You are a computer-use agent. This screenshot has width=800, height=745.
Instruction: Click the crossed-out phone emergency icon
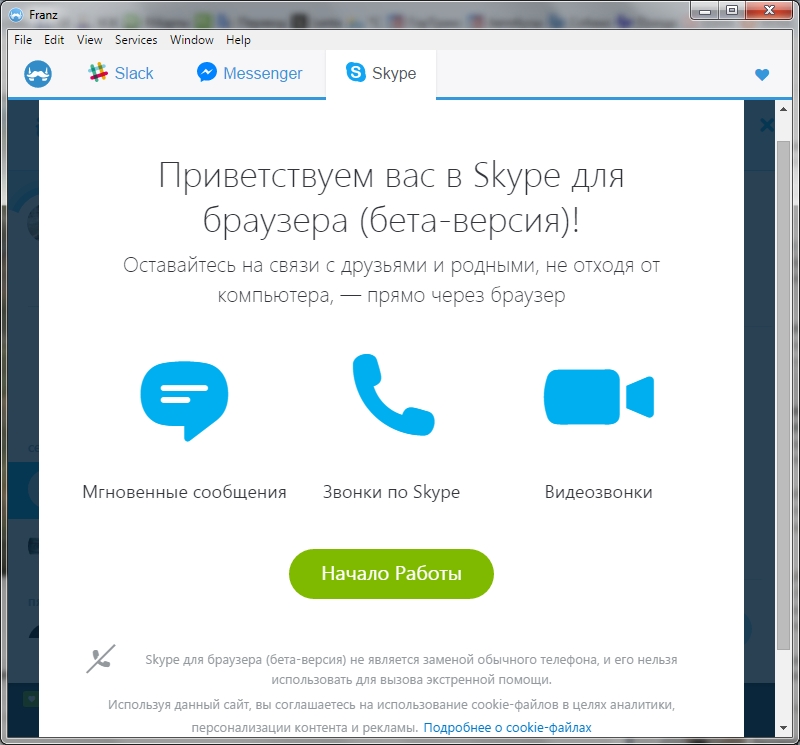(101, 659)
